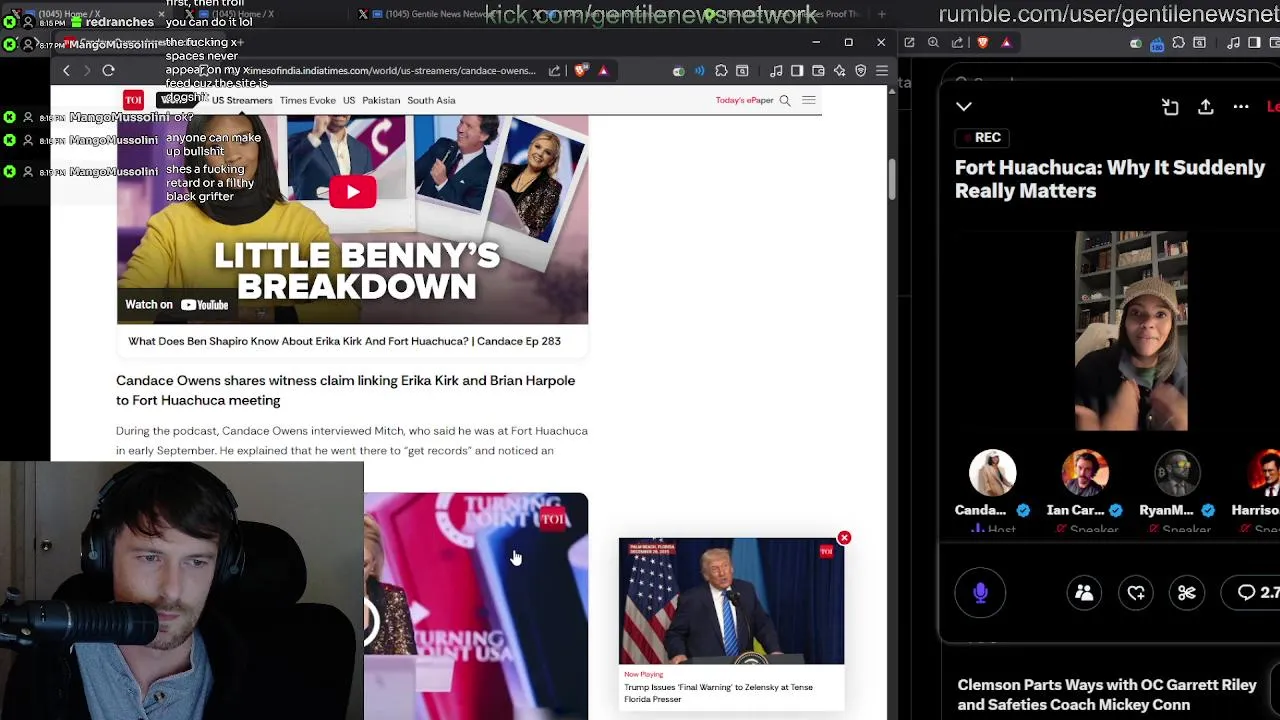Click the blue 180 extension badge icon
Screen dimensions: 1280x720
(x=1157, y=44)
